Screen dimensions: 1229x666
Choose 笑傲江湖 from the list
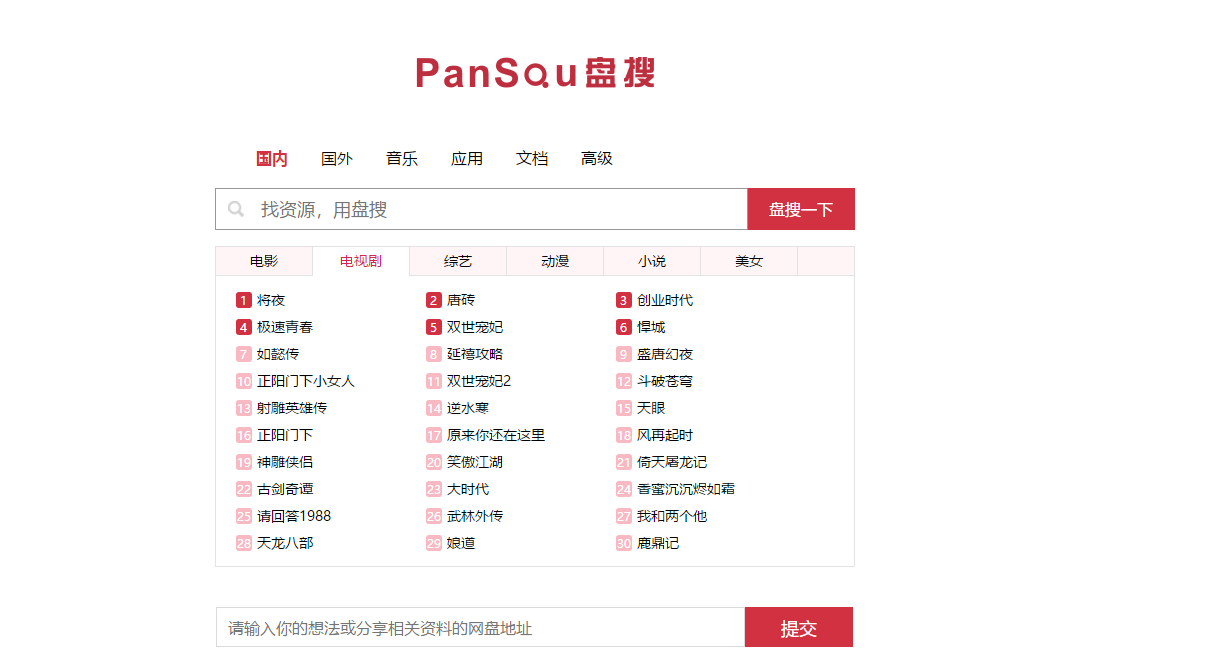click(475, 462)
